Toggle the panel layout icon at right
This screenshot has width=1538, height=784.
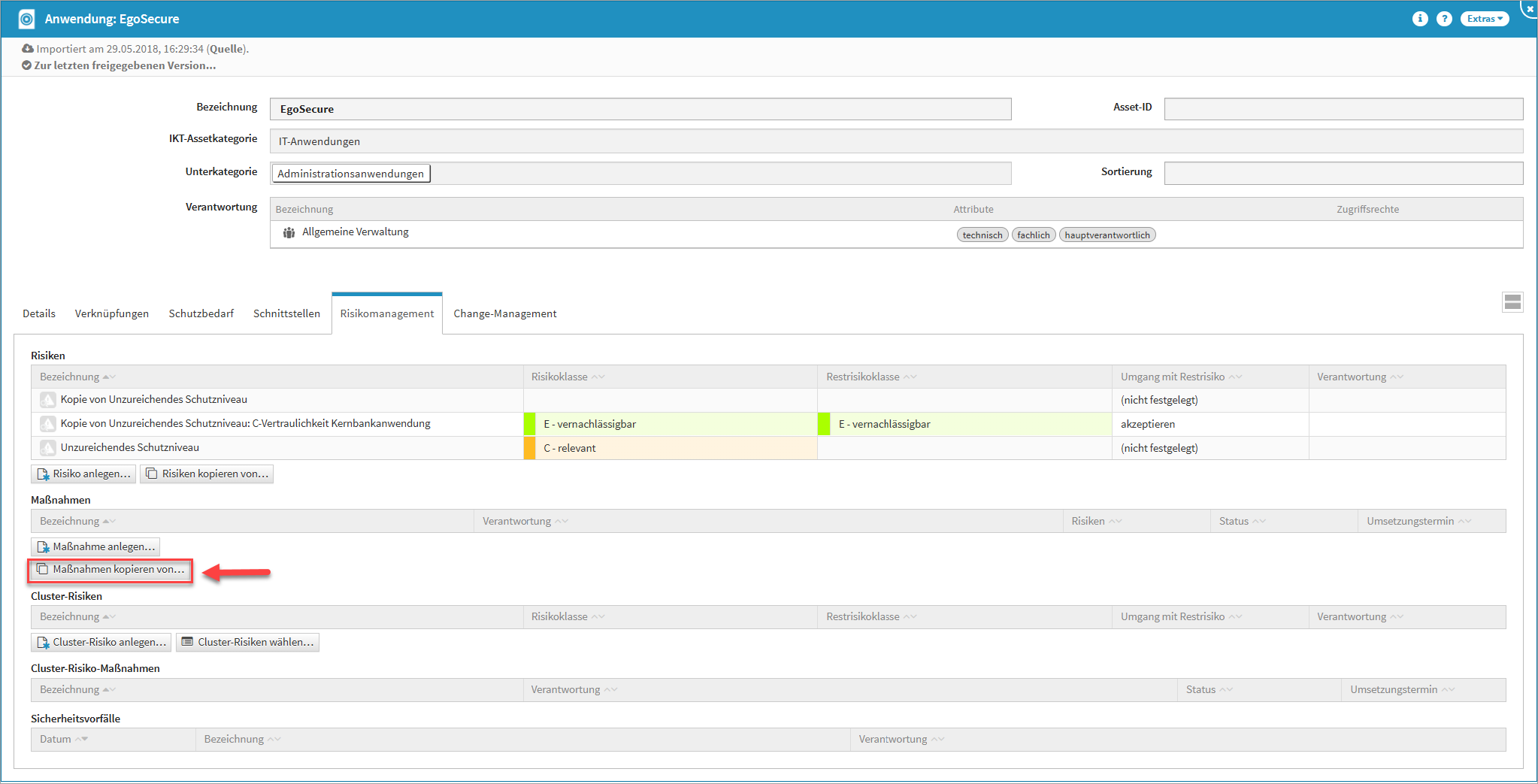pyautogui.click(x=1512, y=302)
